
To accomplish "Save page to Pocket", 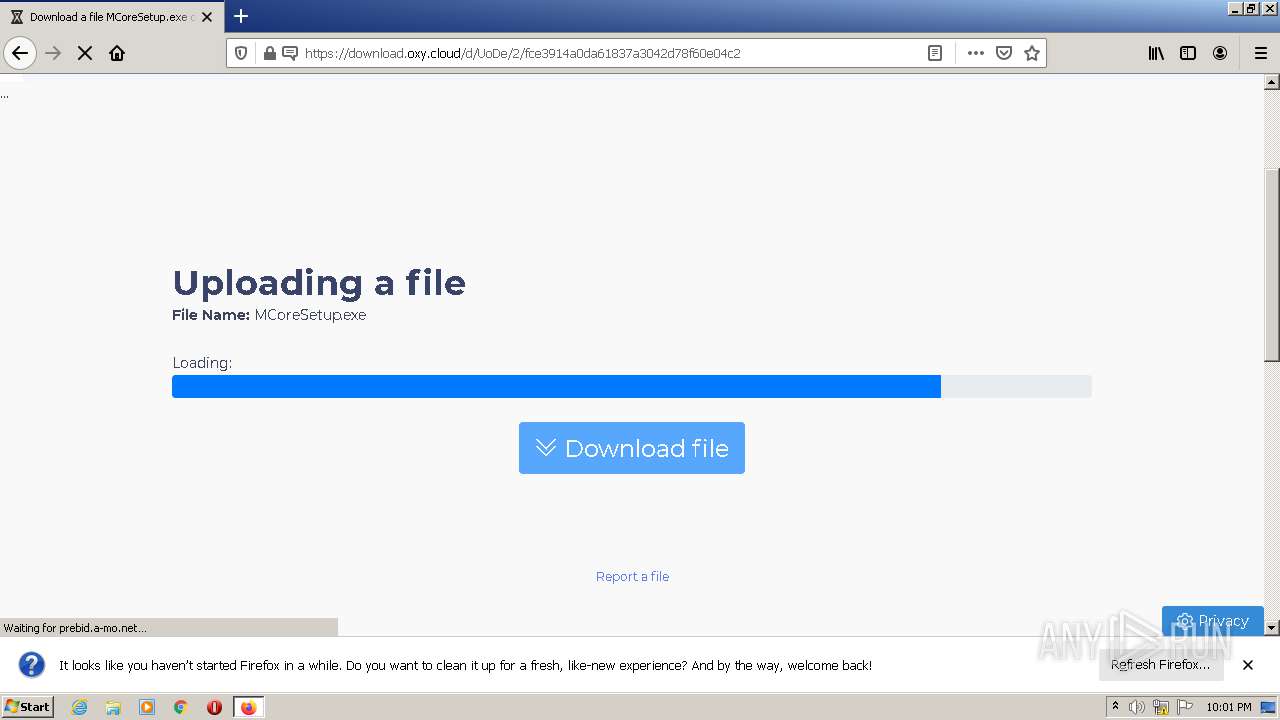I will pyautogui.click(x=1004, y=53).
